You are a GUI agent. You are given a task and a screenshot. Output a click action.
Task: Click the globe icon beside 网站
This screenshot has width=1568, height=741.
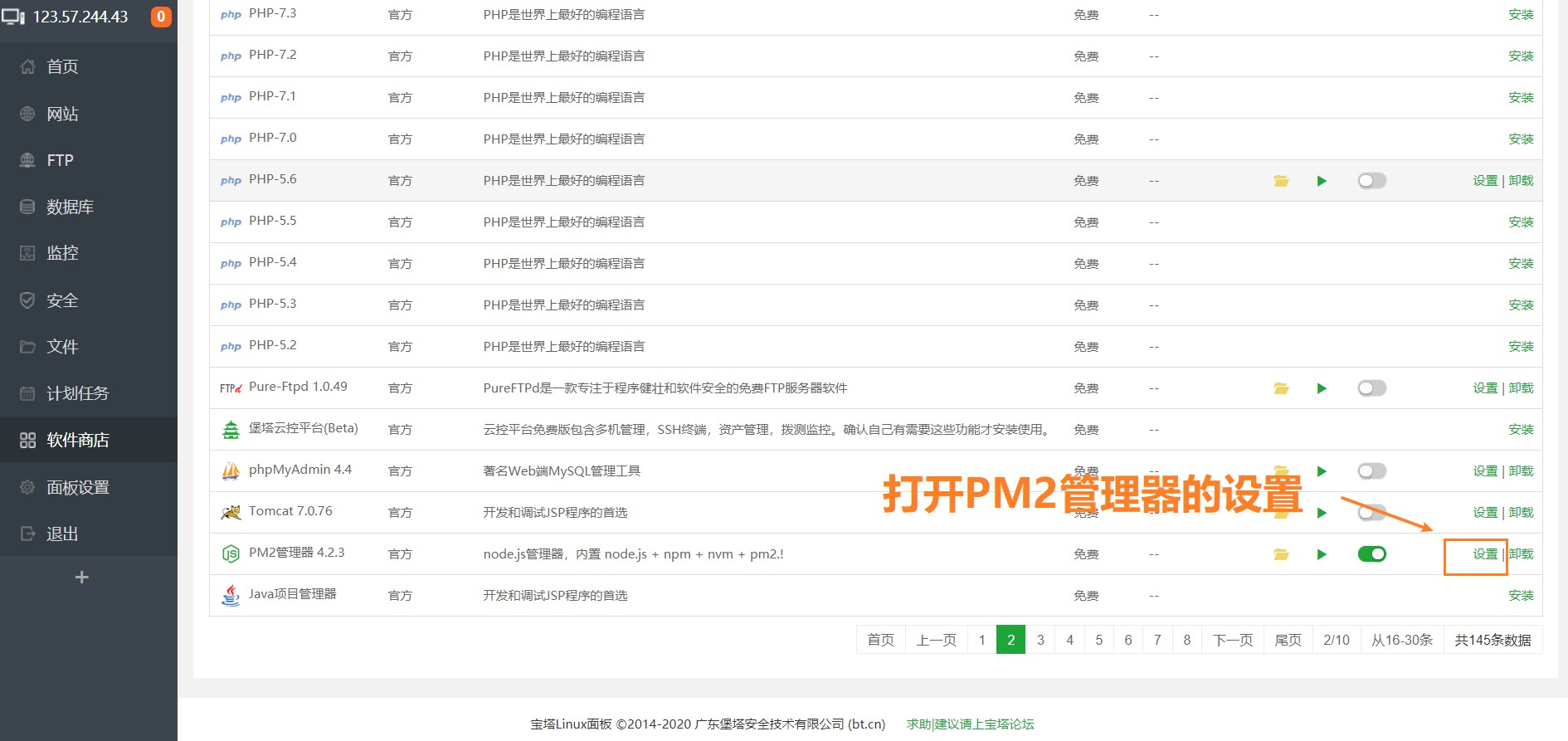pyautogui.click(x=27, y=114)
